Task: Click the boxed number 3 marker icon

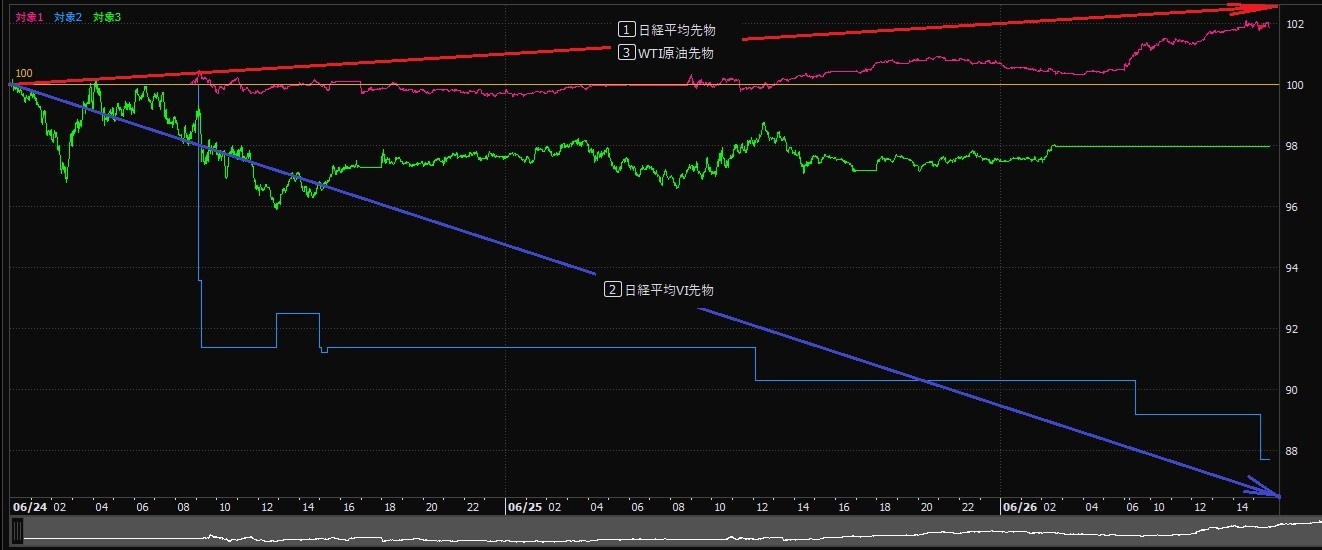Action: [x=626, y=53]
